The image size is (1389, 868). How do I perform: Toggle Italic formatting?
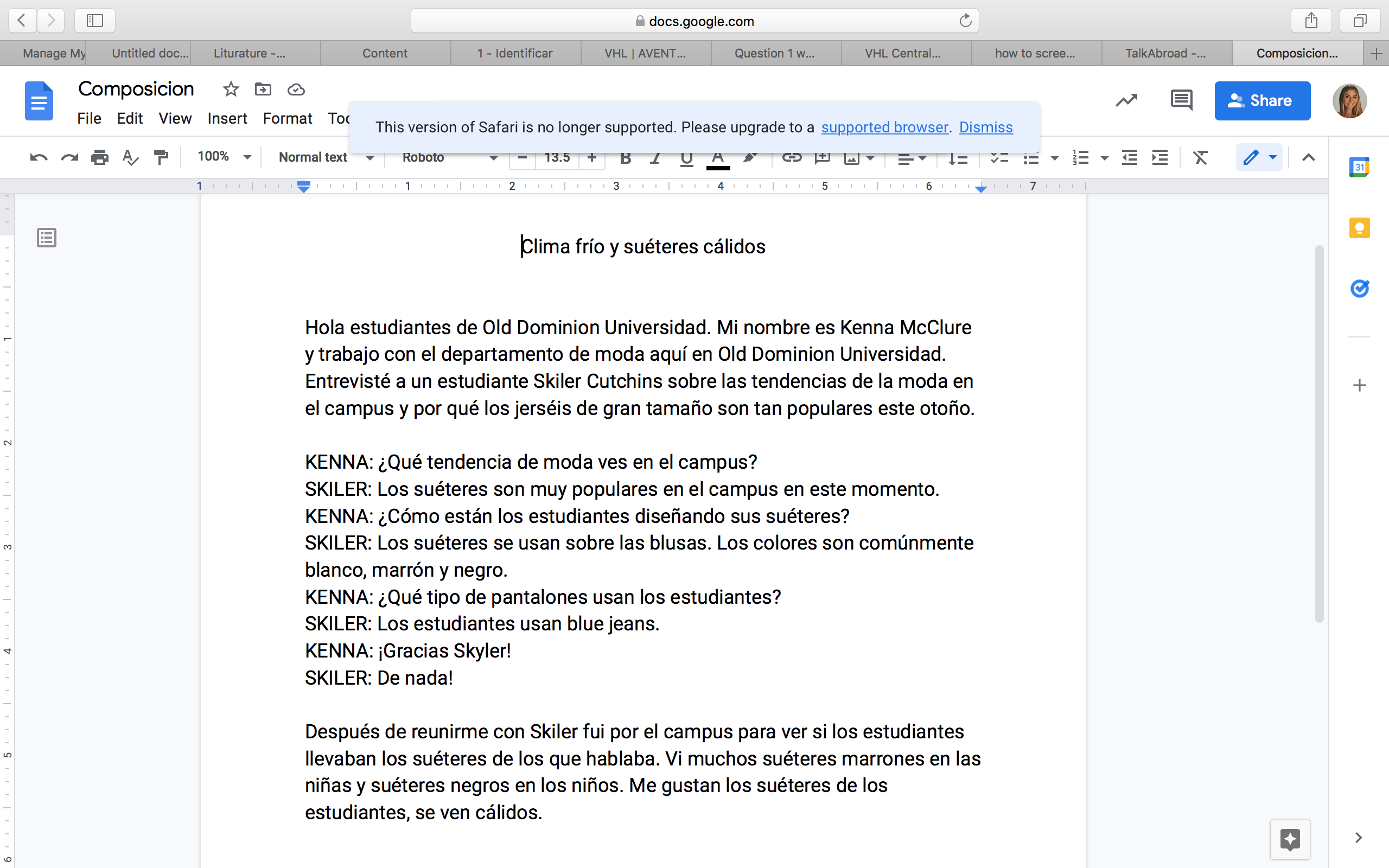click(x=655, y=157)
